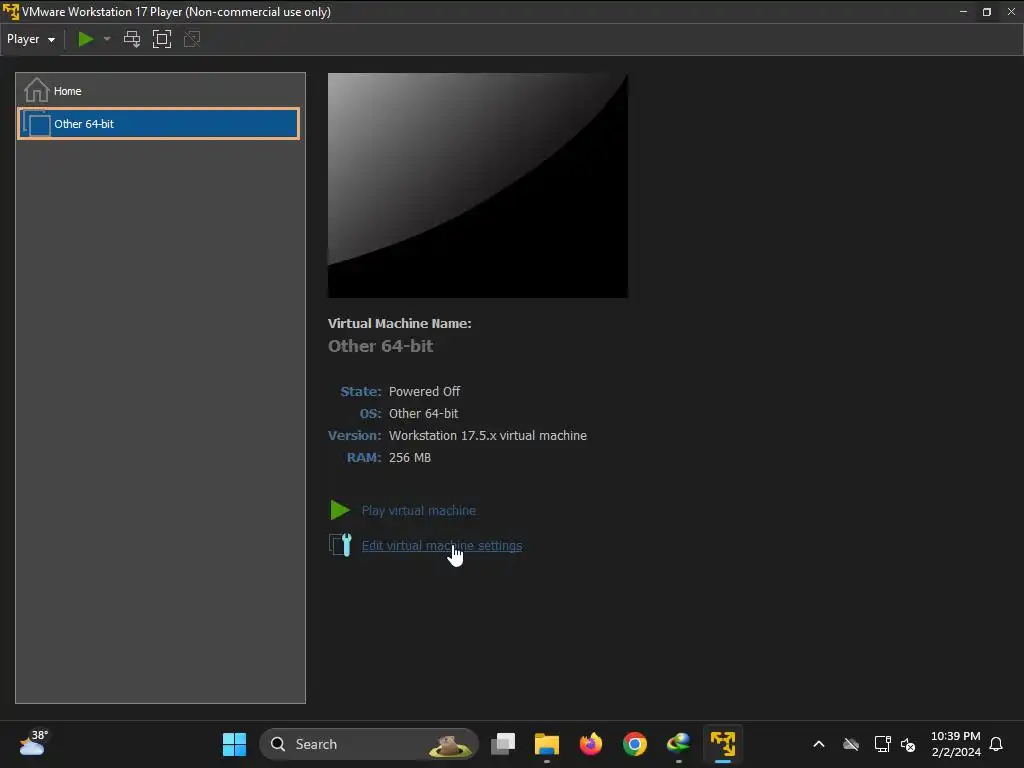Viewport: 1024px width, 768px height.
Task: Click the OneDrive cloud tray icon
Action: [x=851, y=744]
